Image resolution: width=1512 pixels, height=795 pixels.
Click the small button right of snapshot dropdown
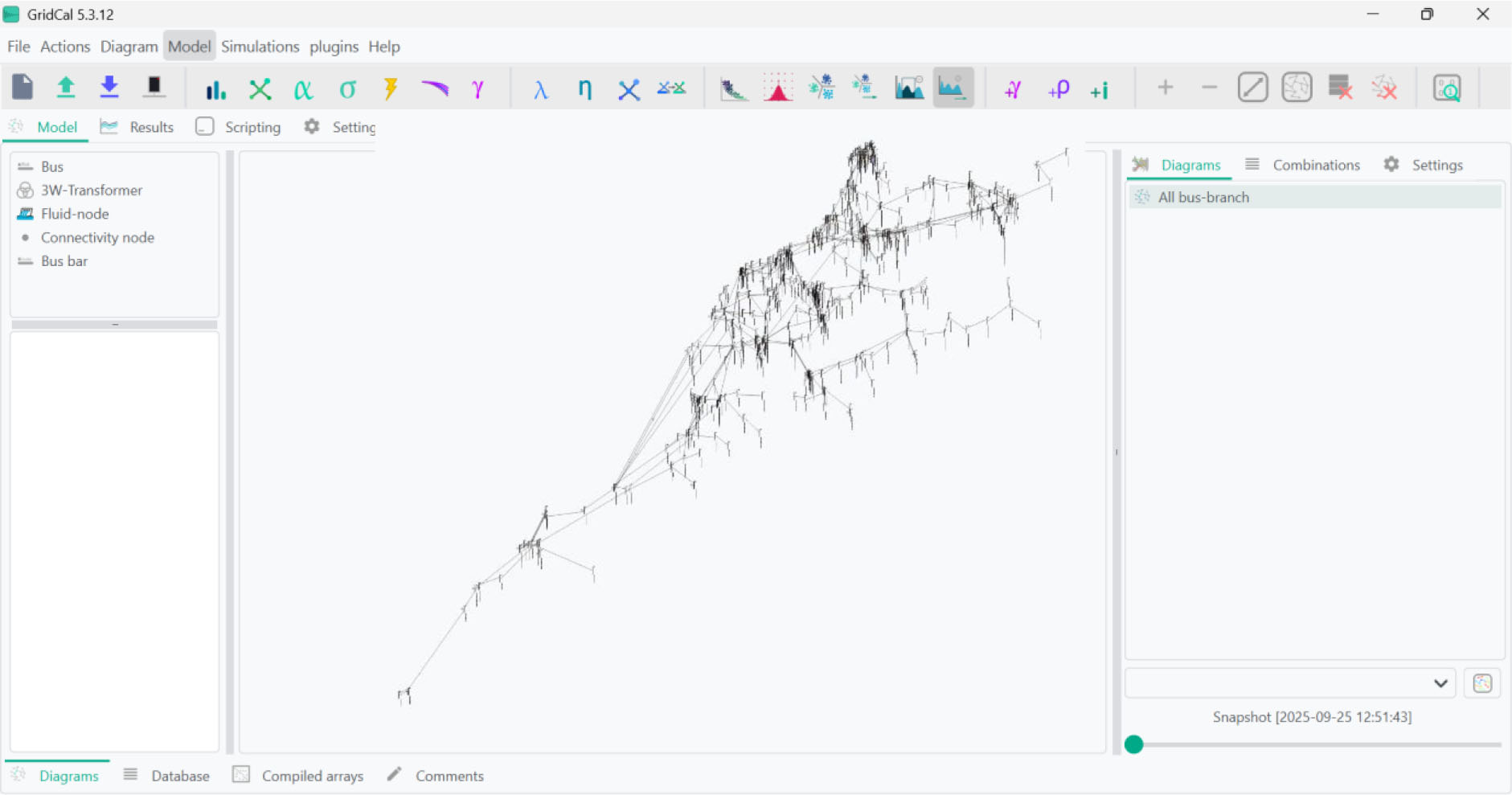[x=1482, y=683]
